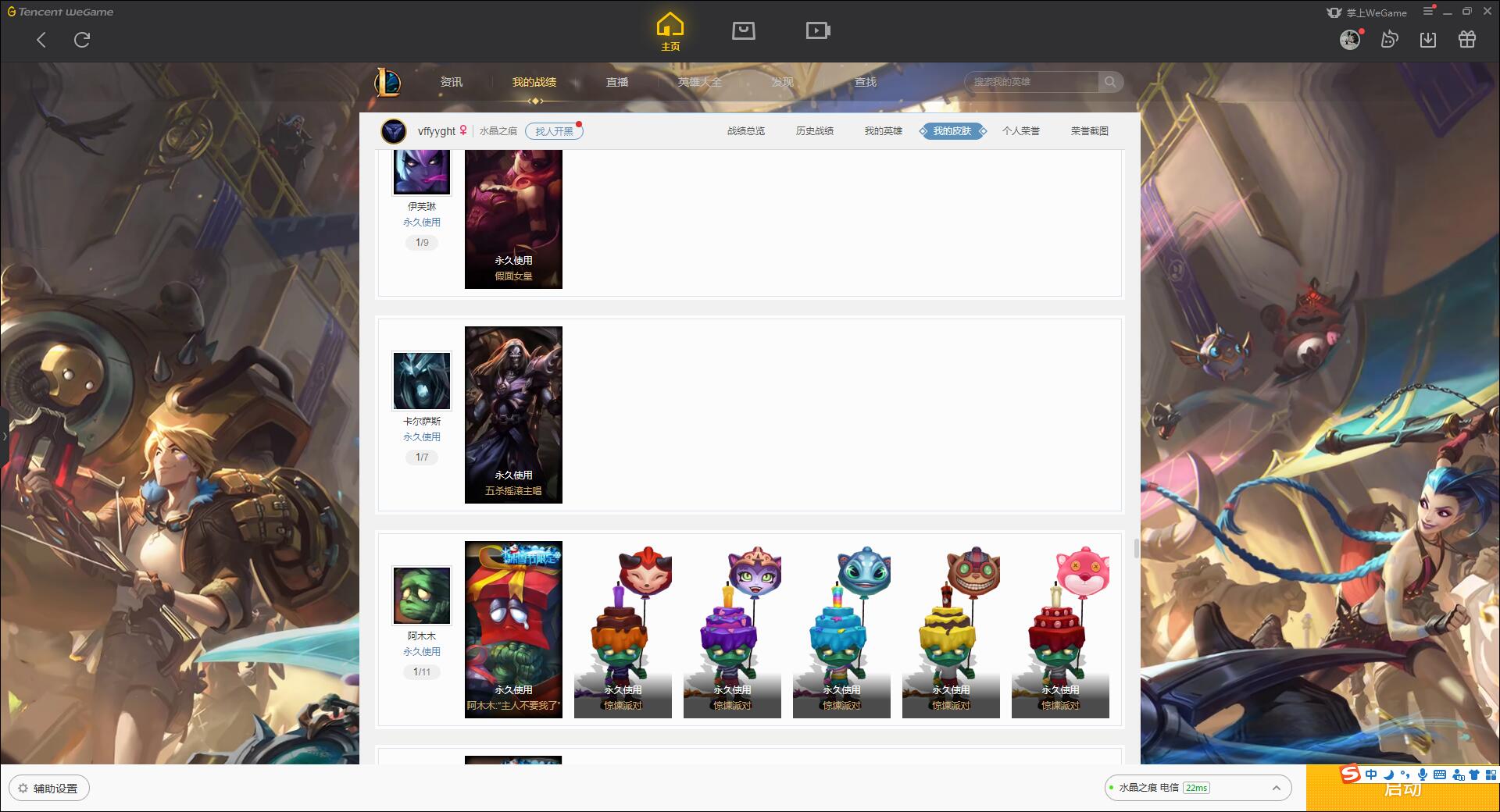This screenshot has width=1500, height=812.
Task: Click the summoner profile avatar icon
Action: pyautogui.click(x=394, y=131)
